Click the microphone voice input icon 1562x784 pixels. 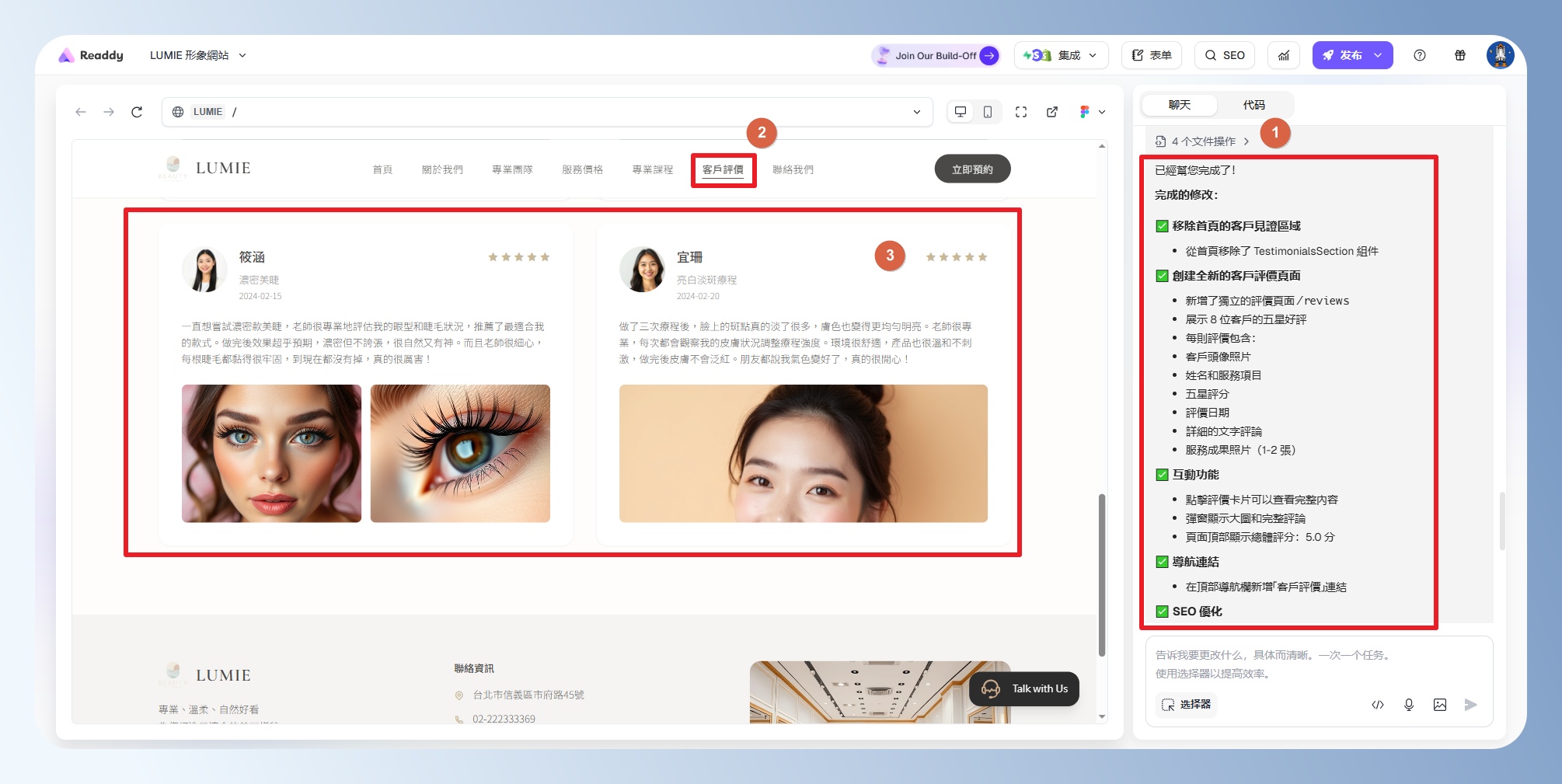click(1409, 705)
